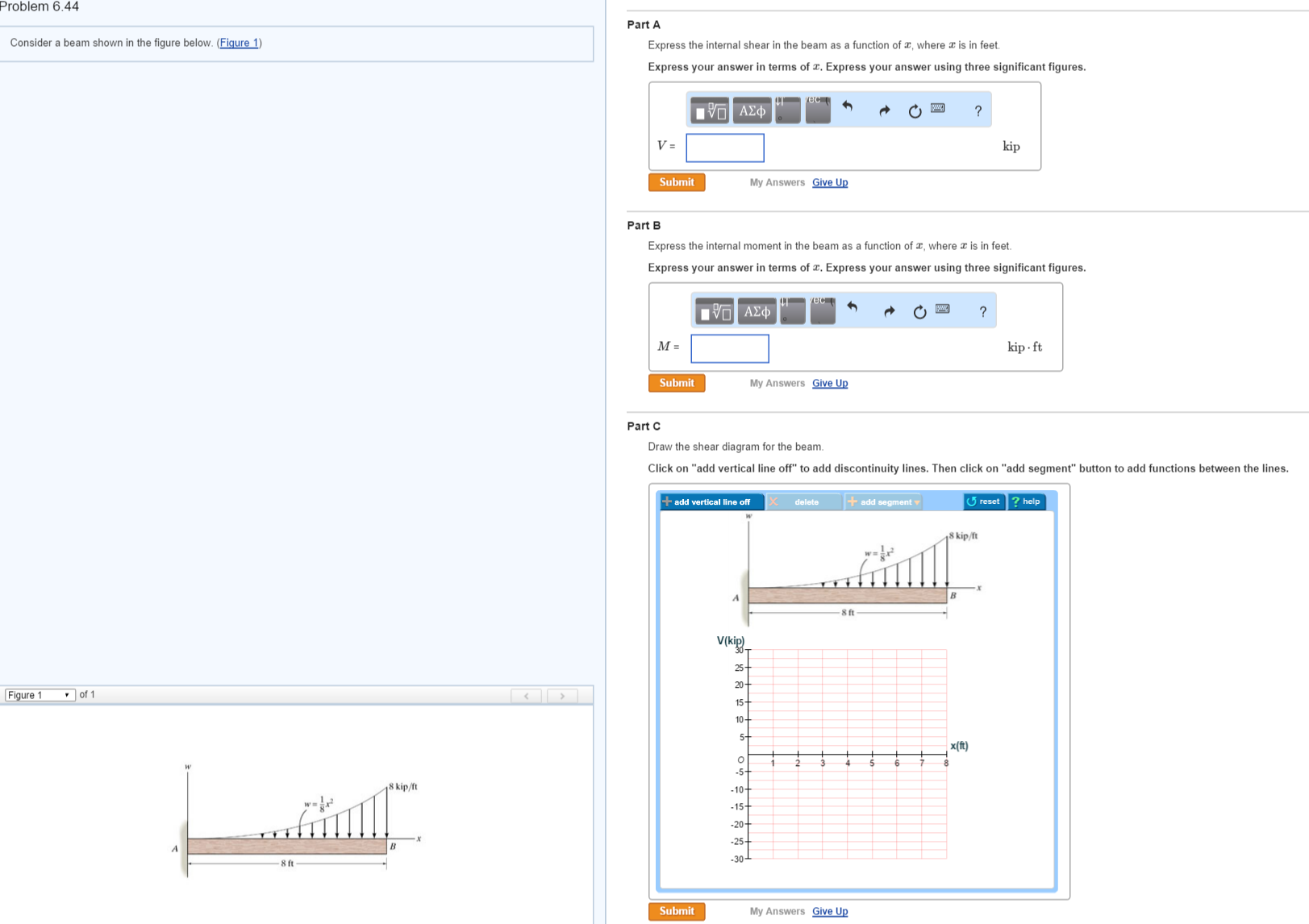
Task: Click question mark help in Part A toolbar
Action: (978, 111)
